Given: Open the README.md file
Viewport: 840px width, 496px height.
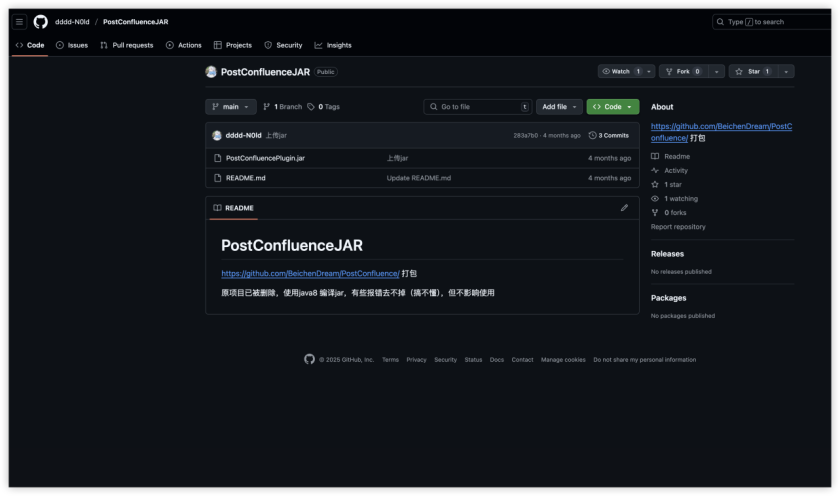Looking at the screenshot, I should point(245,178).
